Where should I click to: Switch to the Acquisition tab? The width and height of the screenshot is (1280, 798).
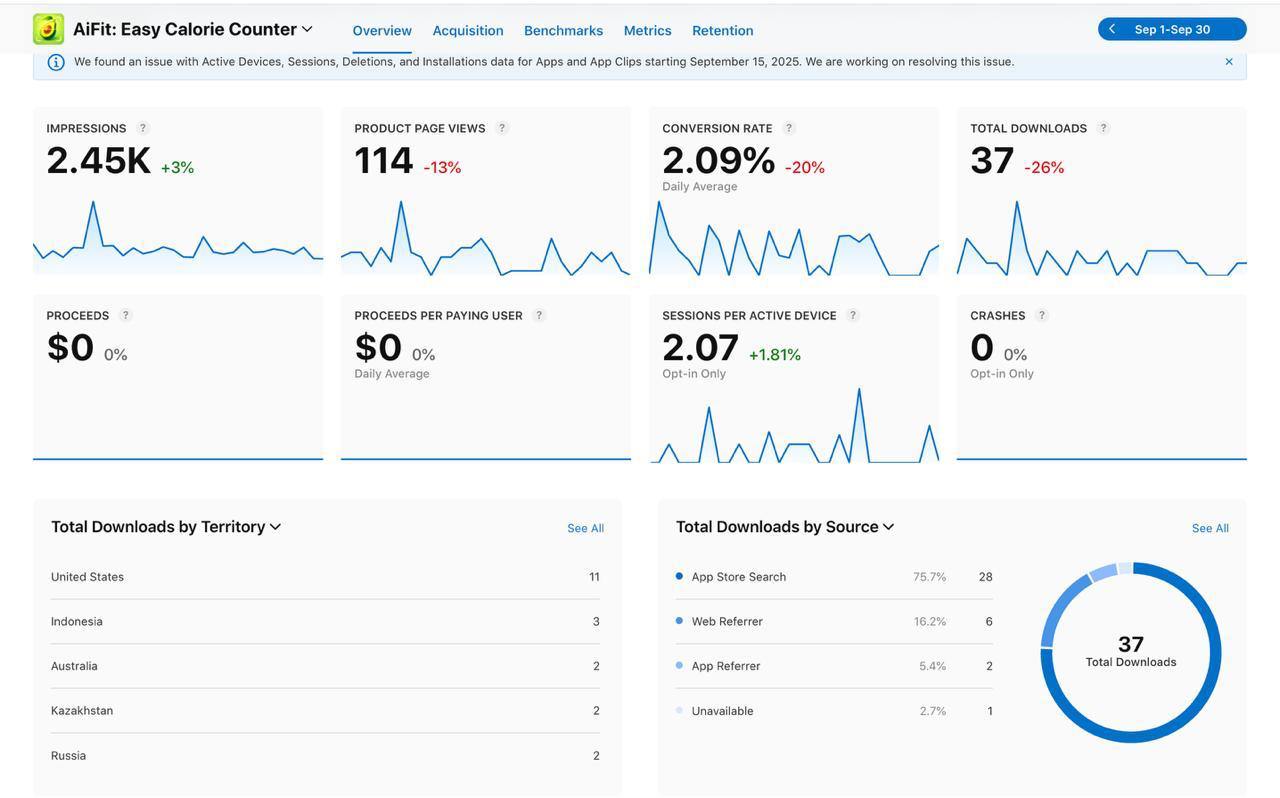(x=467, y=30)
